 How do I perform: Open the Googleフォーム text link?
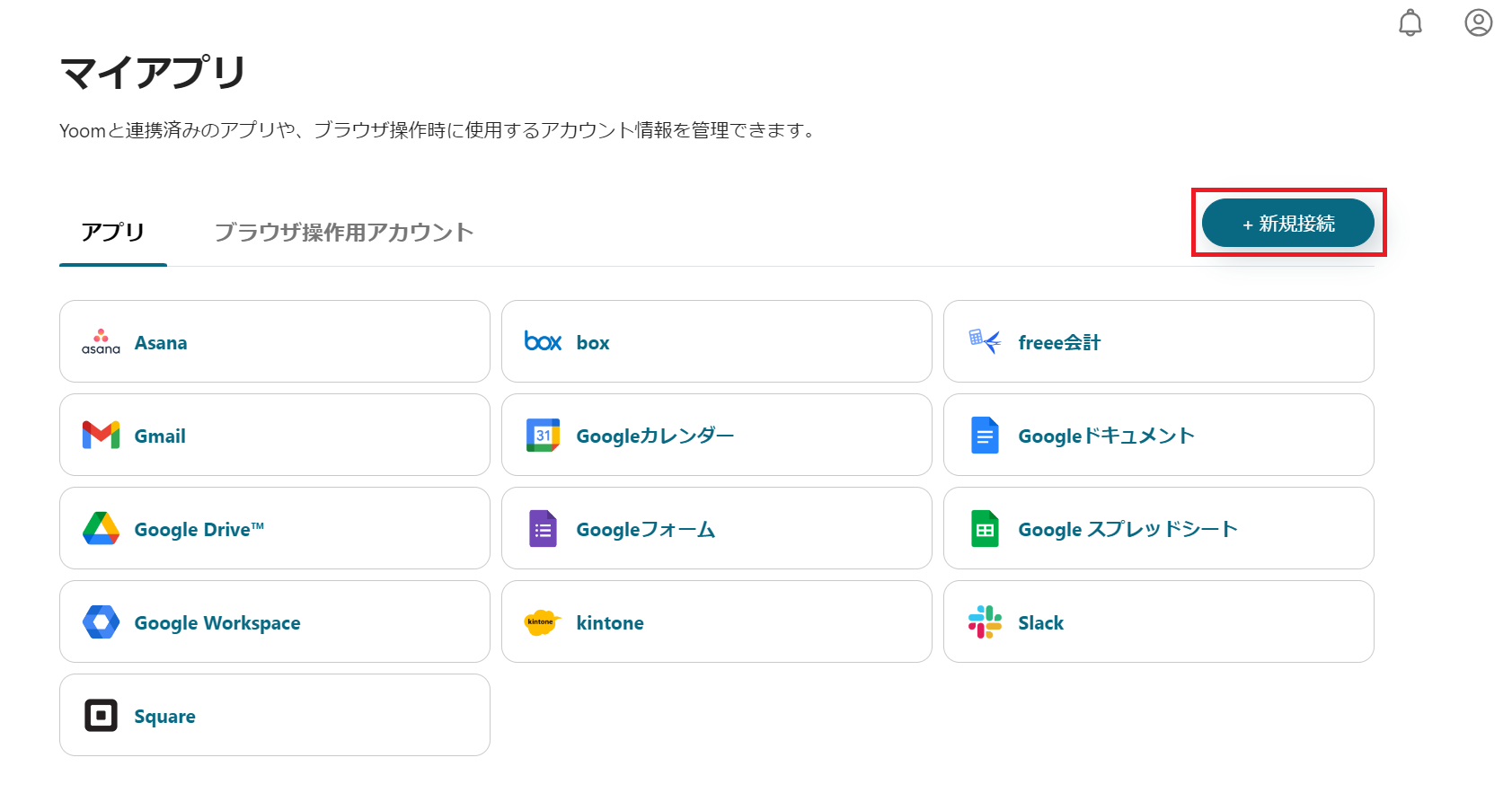coord(645,530)
